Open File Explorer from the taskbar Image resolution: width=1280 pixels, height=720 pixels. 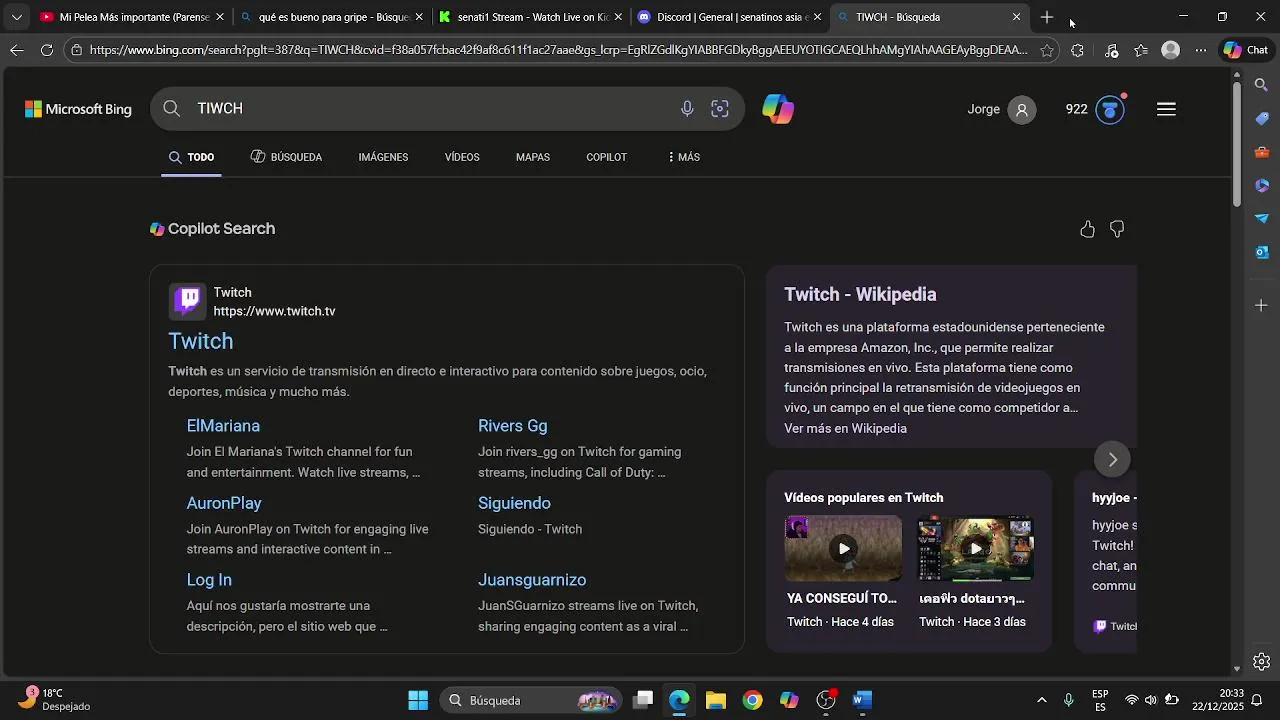(x=715, y=700)
